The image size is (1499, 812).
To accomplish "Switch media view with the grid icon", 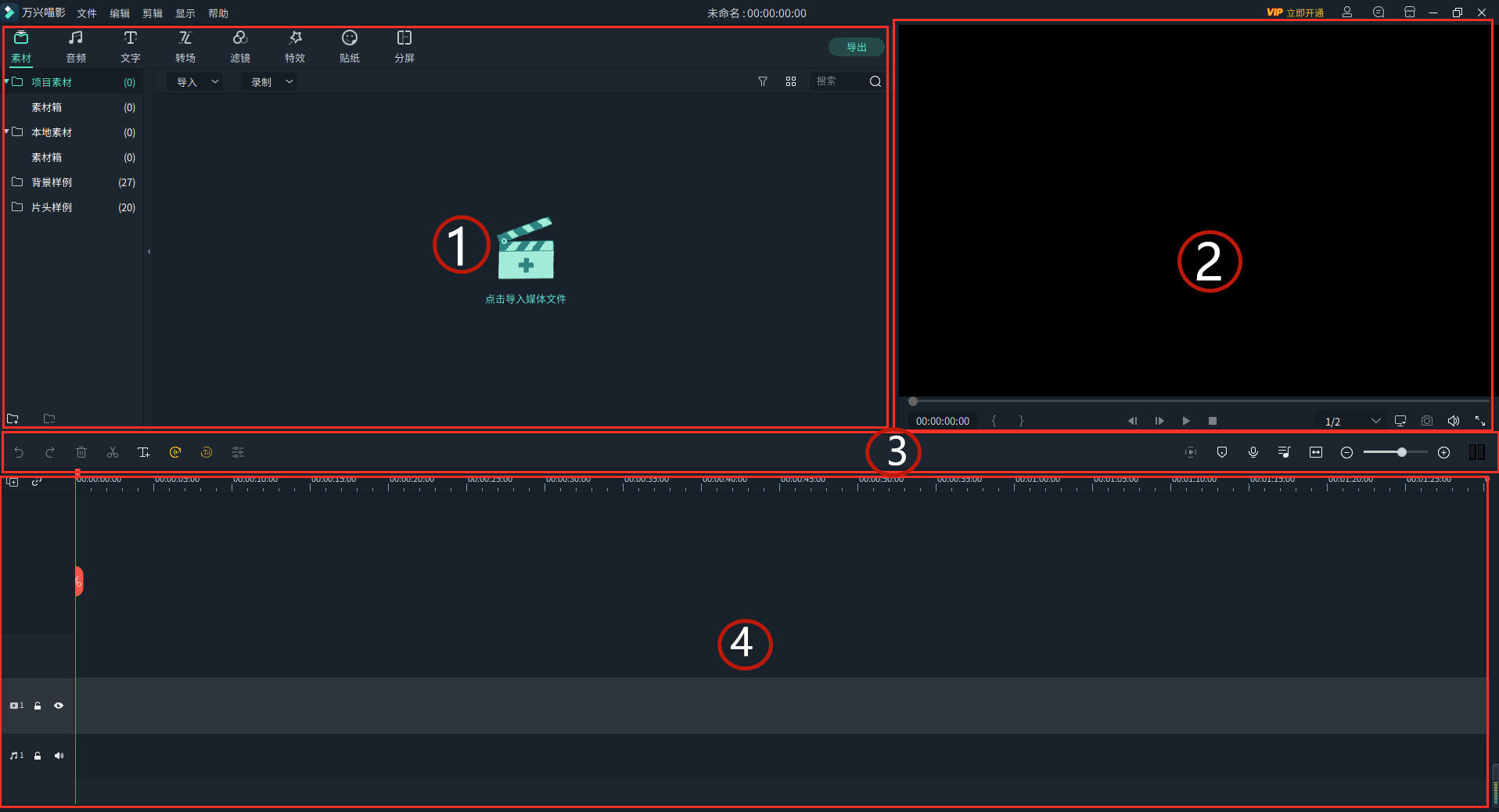I will pyautogui.click(x=791, y=81).
